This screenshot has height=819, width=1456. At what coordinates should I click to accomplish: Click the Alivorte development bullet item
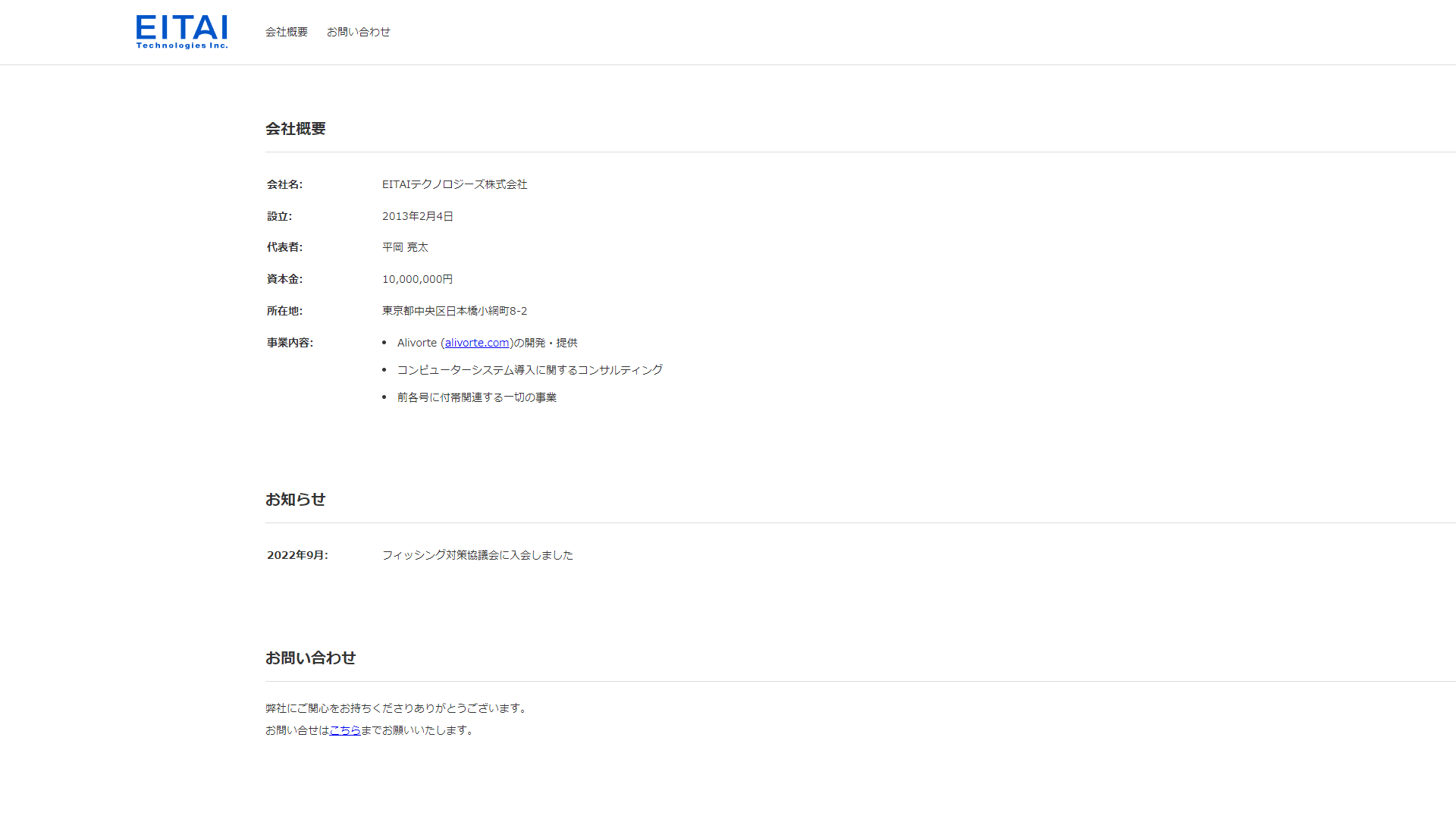tap(488, 343)
